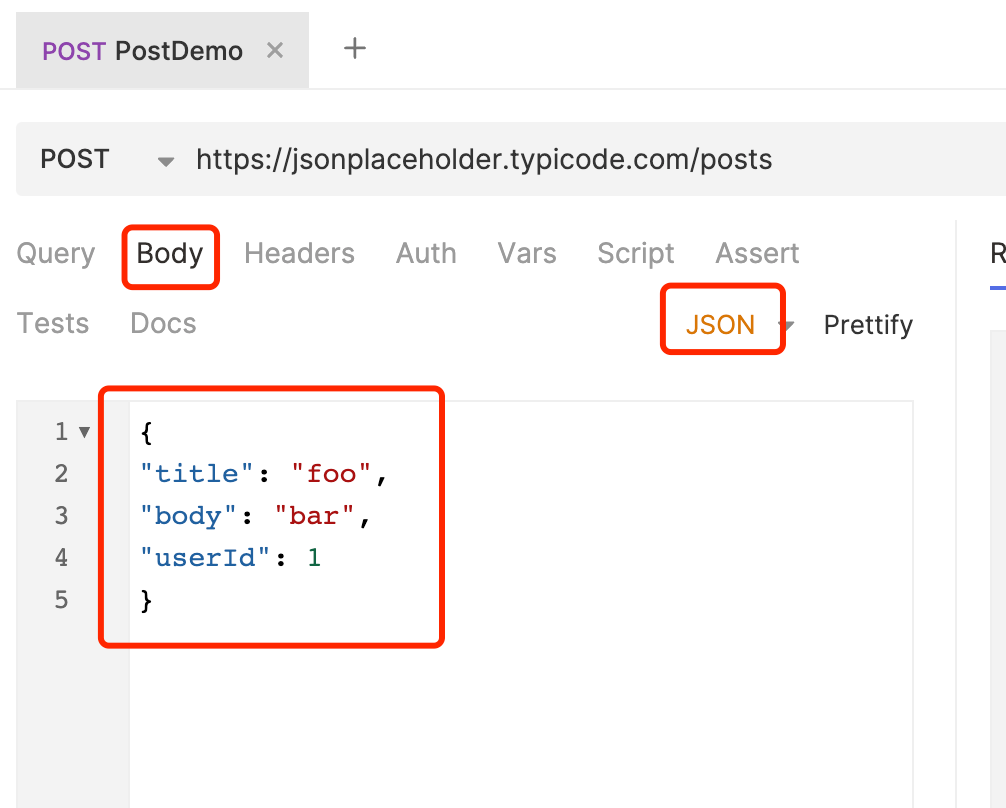Select the POST PostDemo tab
The width and height of the screenshot is (1006, 808).
tap(142, 51)
